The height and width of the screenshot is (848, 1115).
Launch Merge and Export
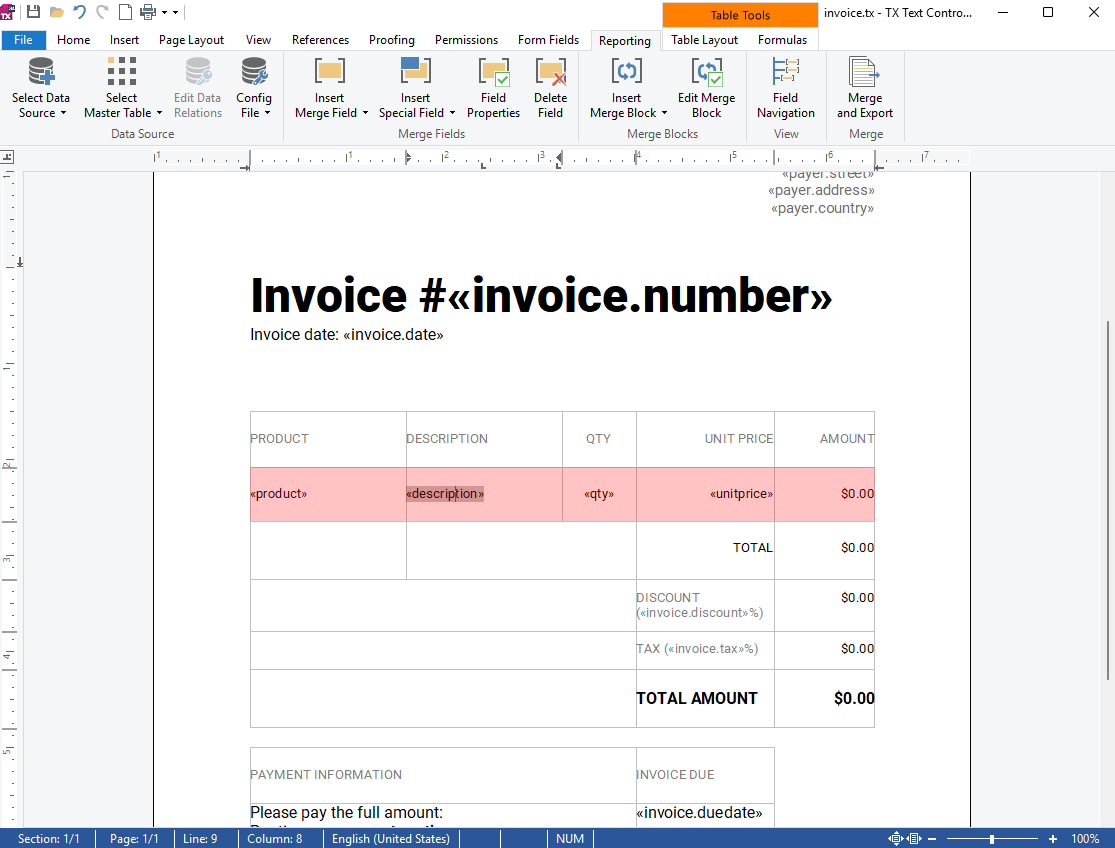pyautogui.click(x=864, y=87)
